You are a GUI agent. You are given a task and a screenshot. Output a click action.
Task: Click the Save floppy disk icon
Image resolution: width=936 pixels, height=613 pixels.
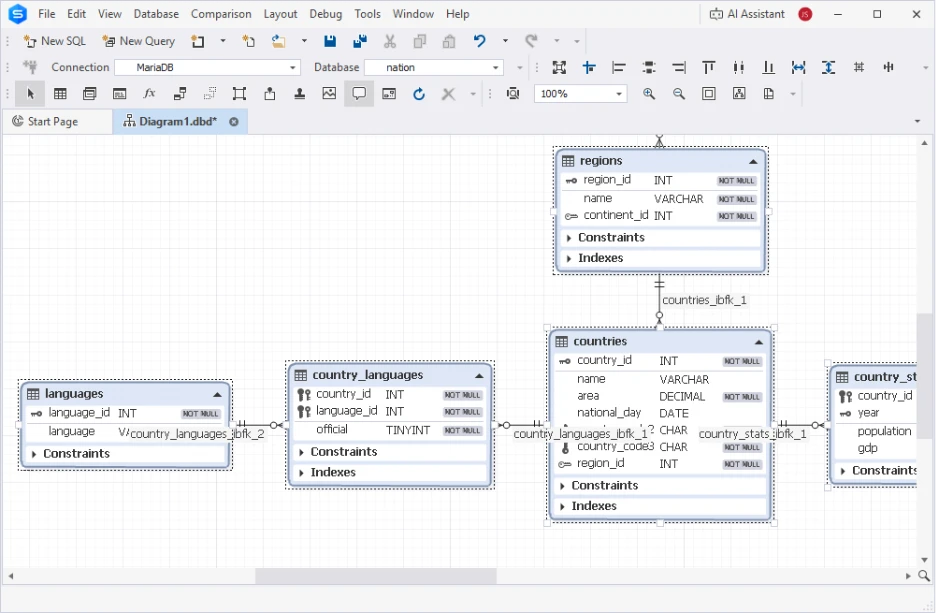pyautogui.click(x=330, y=41)
